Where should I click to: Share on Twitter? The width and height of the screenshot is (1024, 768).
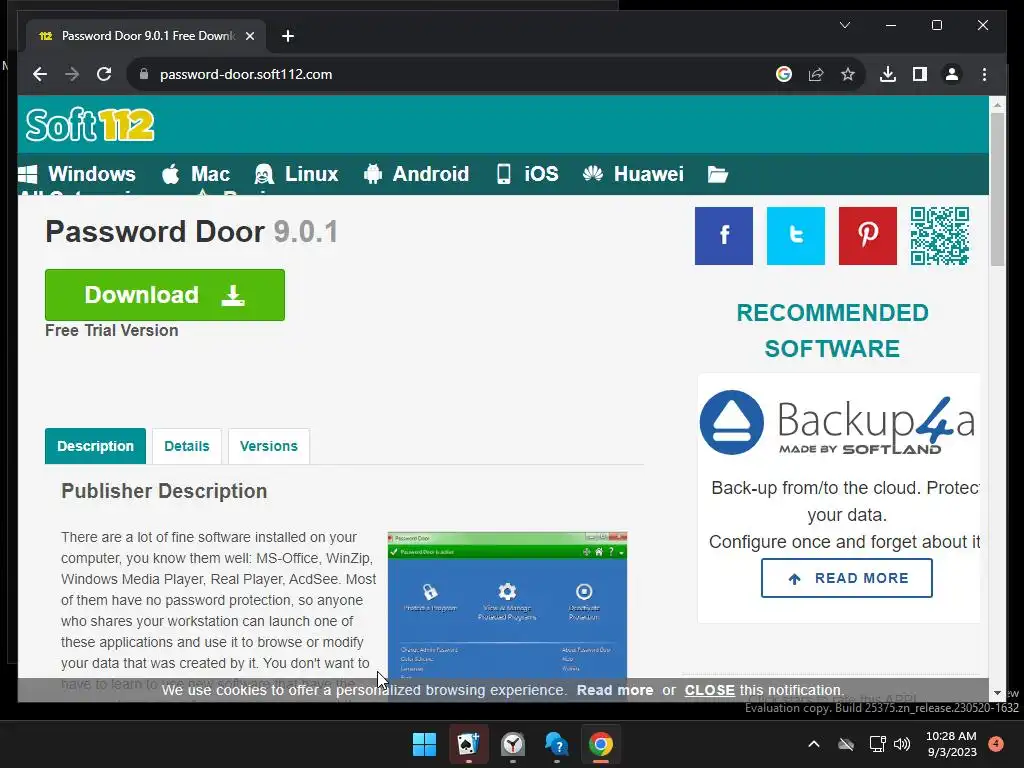[x=795, y=236]
